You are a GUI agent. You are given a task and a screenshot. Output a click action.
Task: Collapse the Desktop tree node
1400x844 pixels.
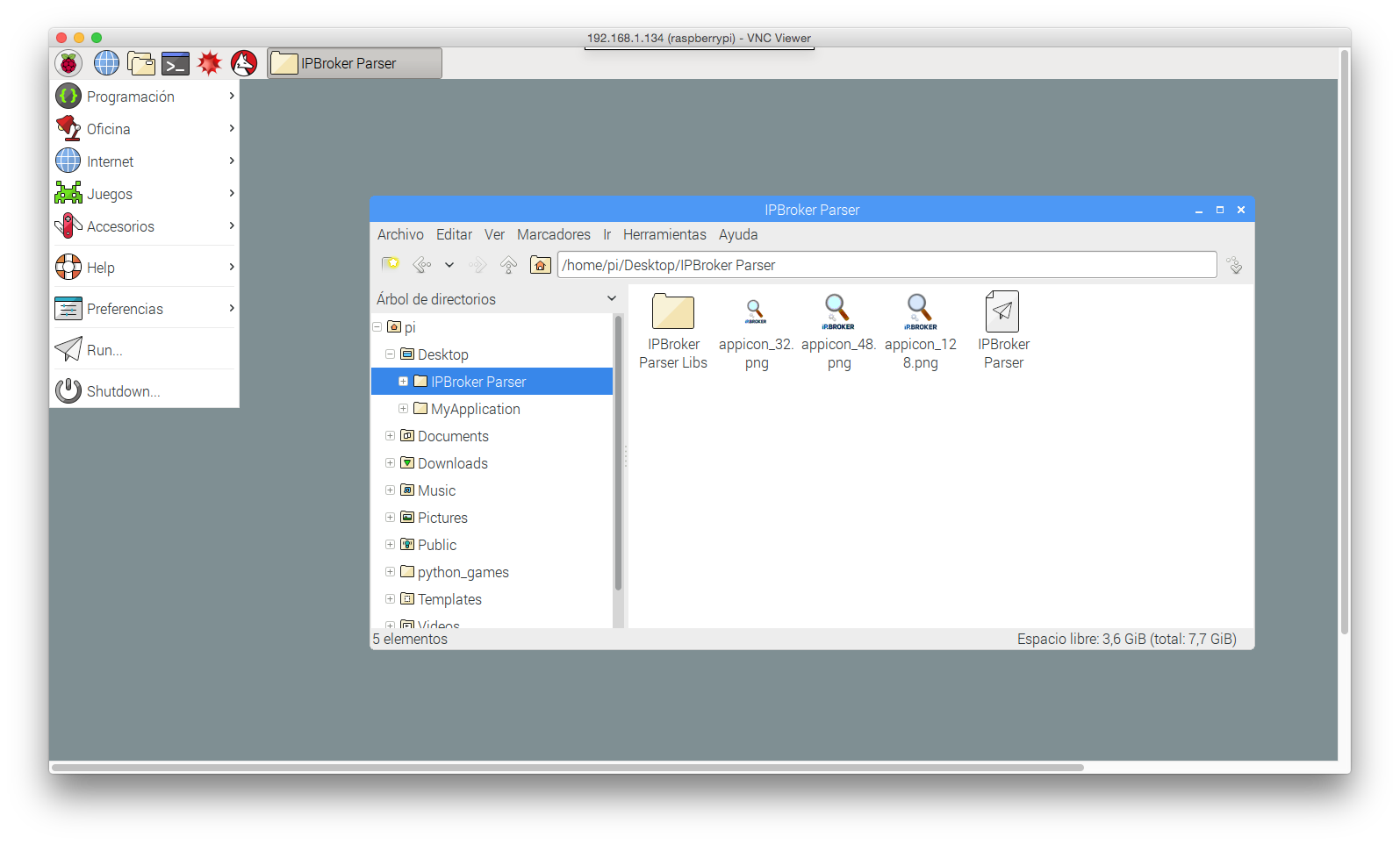pyautogui.click(x=391, y=354)
